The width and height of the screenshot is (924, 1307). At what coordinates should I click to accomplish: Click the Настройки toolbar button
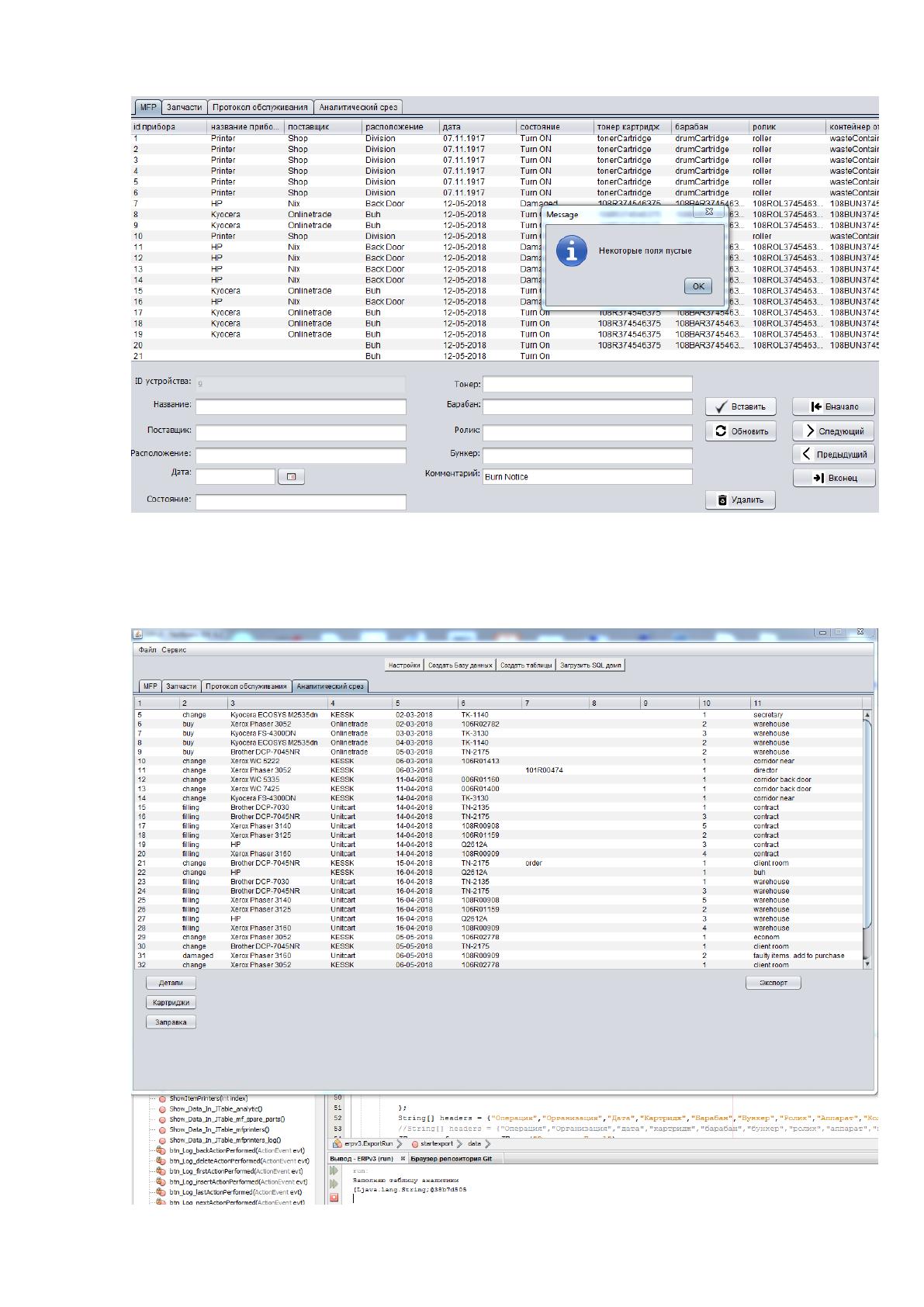(x=404, y=665)
